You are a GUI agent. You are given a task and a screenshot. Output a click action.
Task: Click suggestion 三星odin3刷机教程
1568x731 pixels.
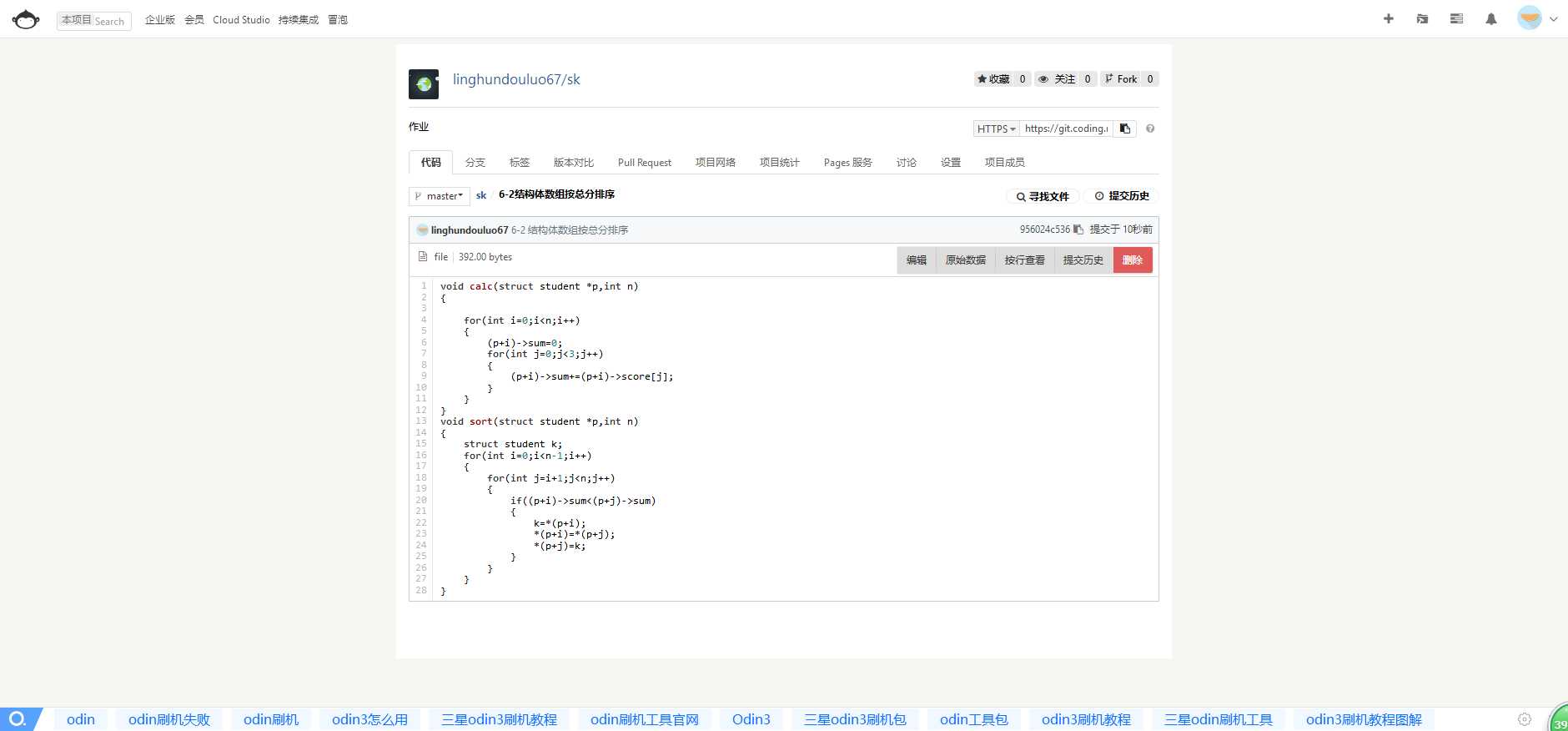click(x=499, y=719)
